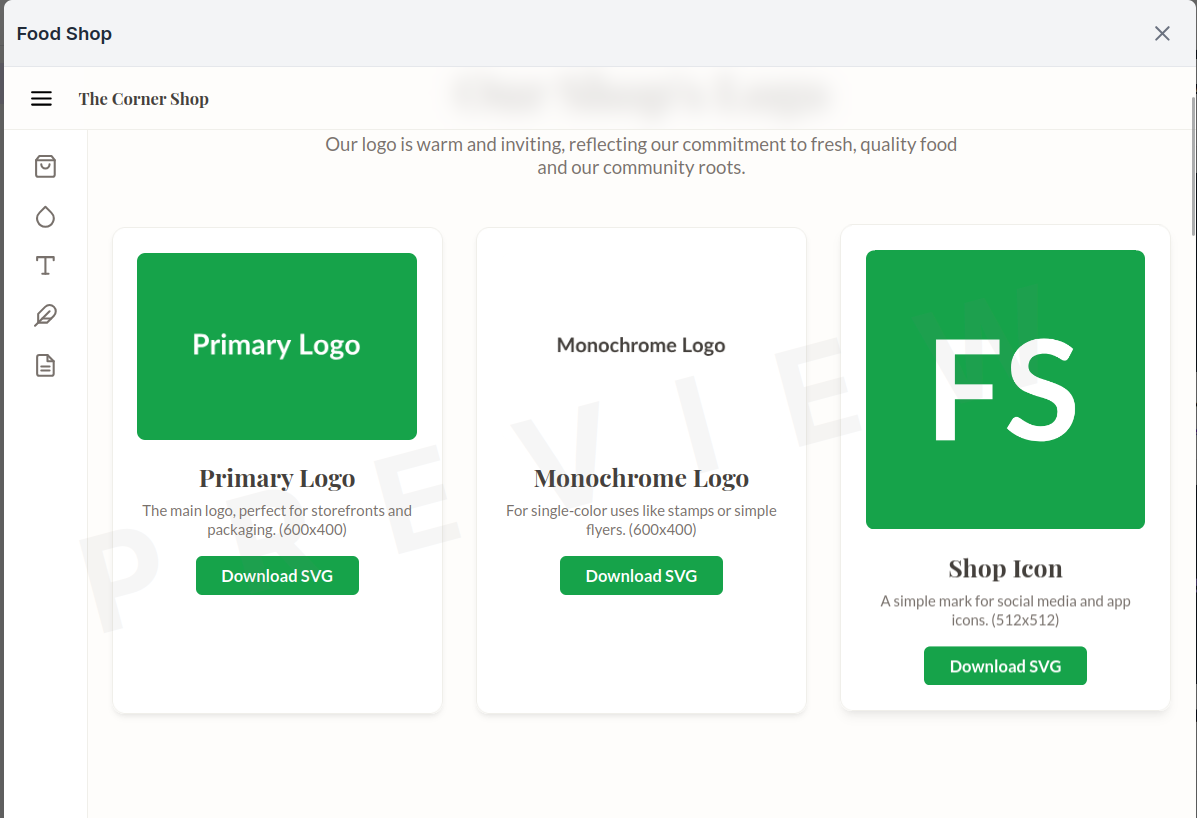This screenshot has height=818, width=1197.
Task: Click the Food Shop window title
Action: tap(64, 34)
